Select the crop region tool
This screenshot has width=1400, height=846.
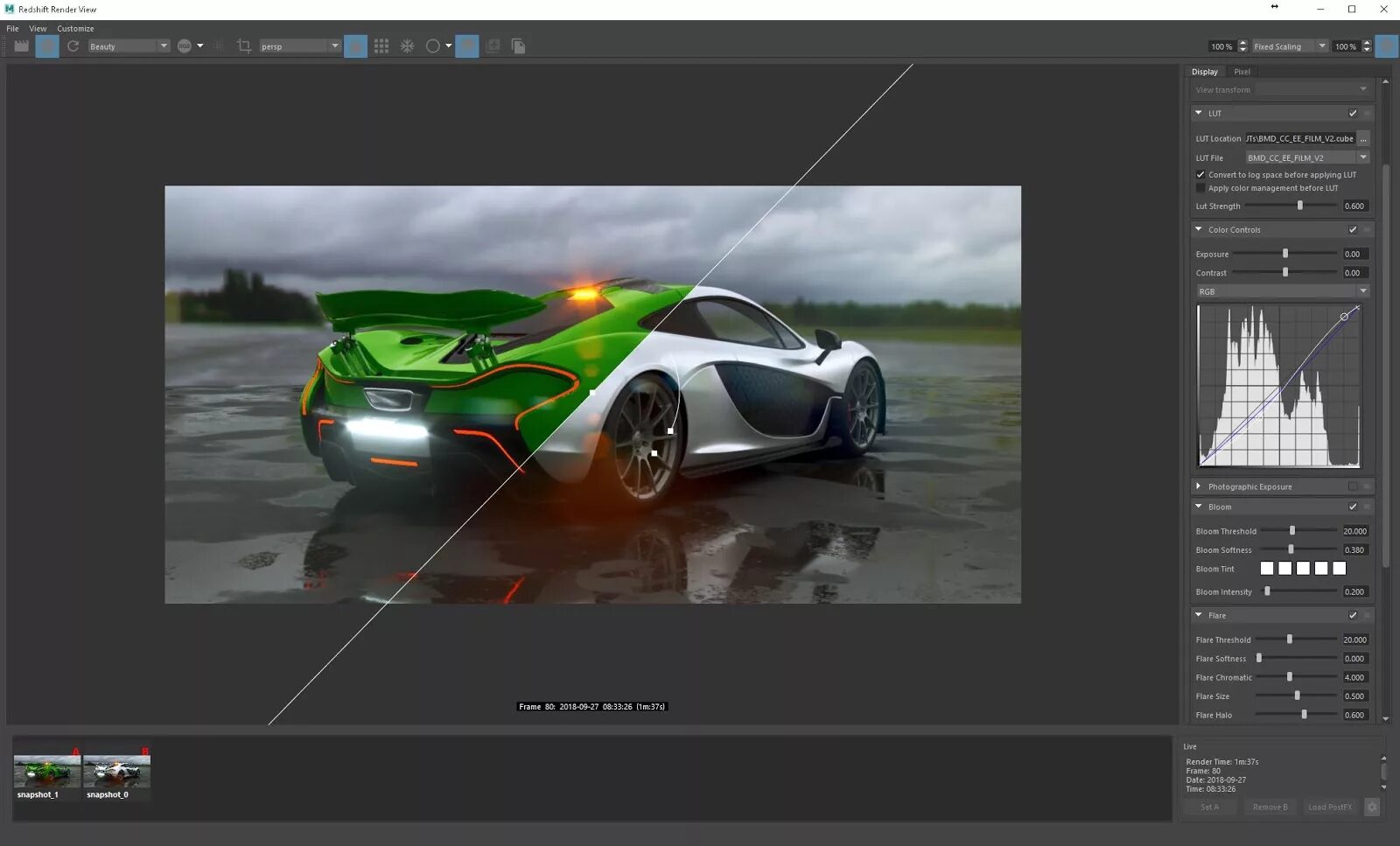243,45
